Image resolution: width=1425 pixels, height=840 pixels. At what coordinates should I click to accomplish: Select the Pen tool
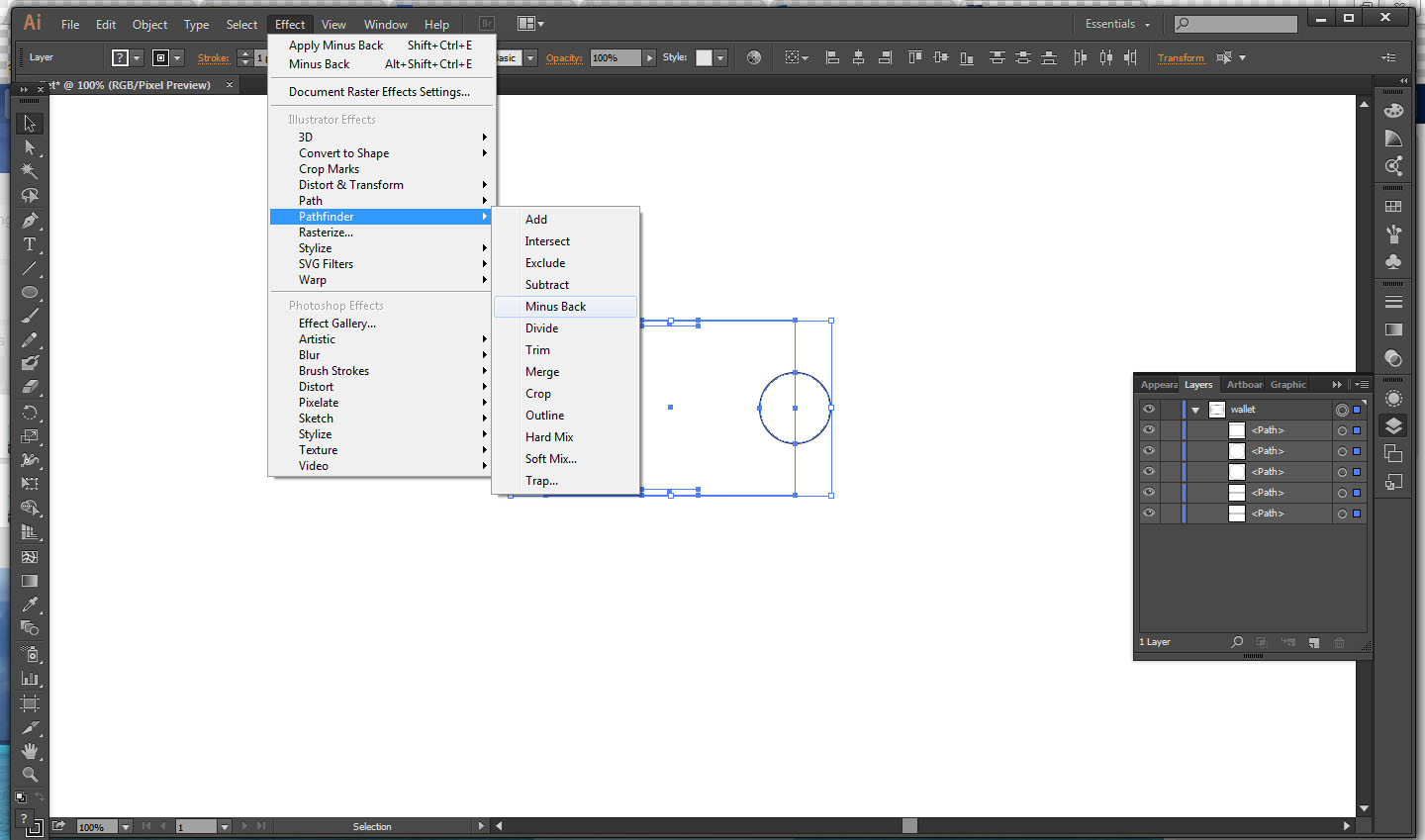click(x=30, y=220)
